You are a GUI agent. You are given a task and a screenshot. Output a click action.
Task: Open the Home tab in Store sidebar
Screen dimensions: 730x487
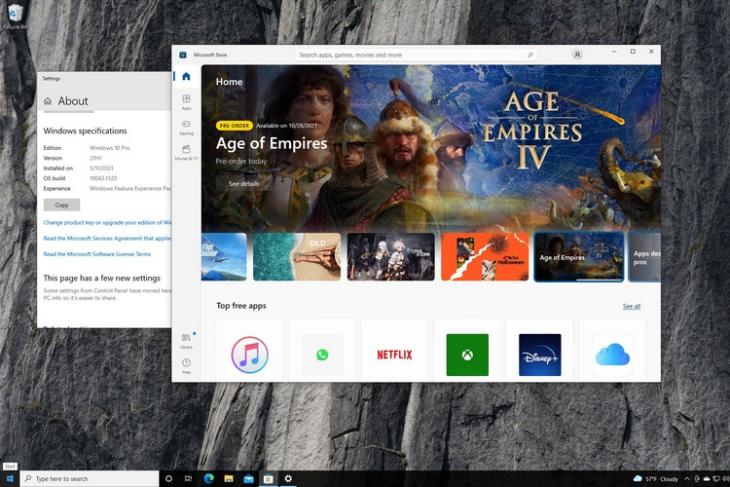(186, 76)
